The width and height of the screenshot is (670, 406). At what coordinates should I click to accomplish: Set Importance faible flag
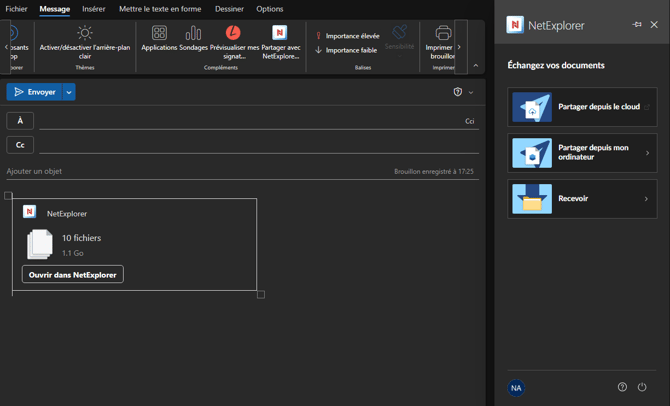(x=347, y=50)
